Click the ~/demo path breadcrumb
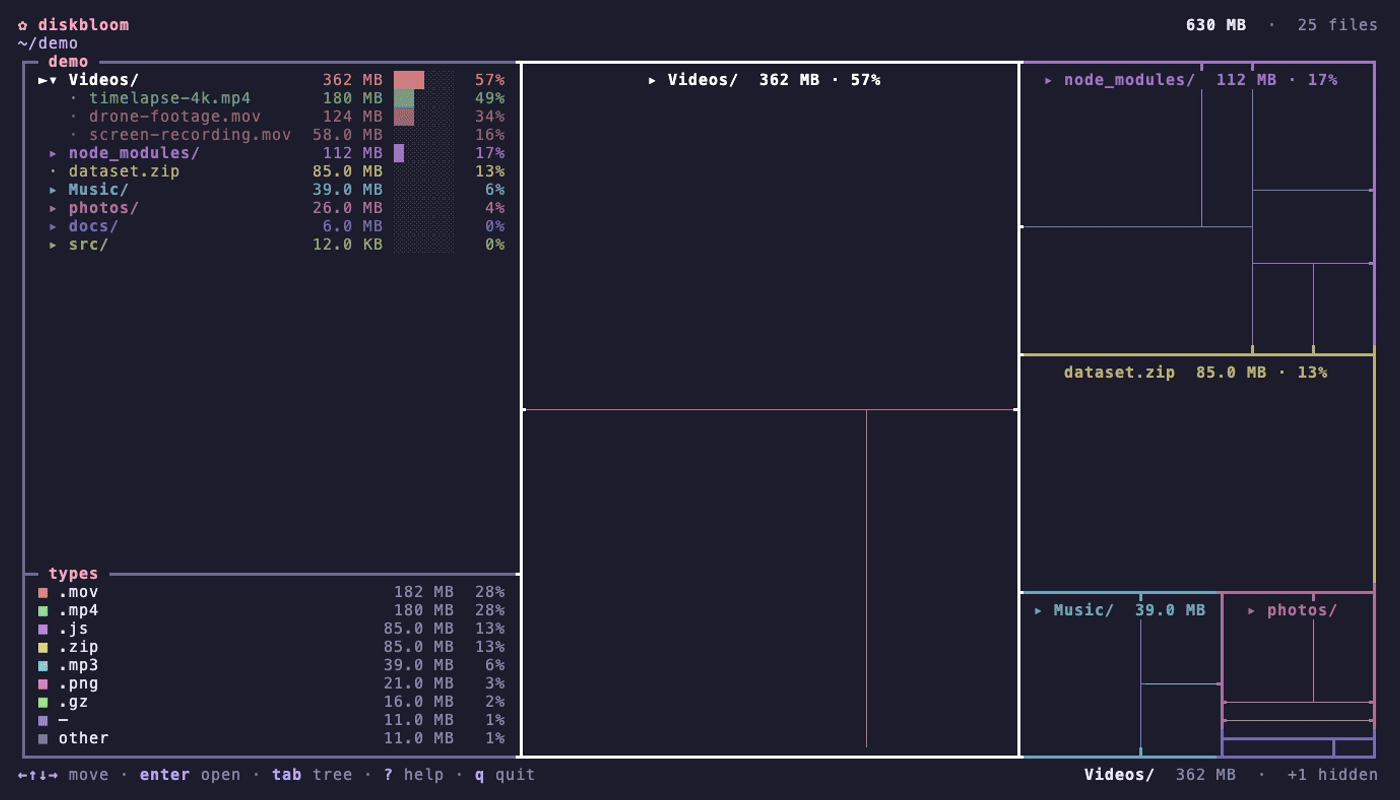The image size is (1400, 800). click(48, 43)
